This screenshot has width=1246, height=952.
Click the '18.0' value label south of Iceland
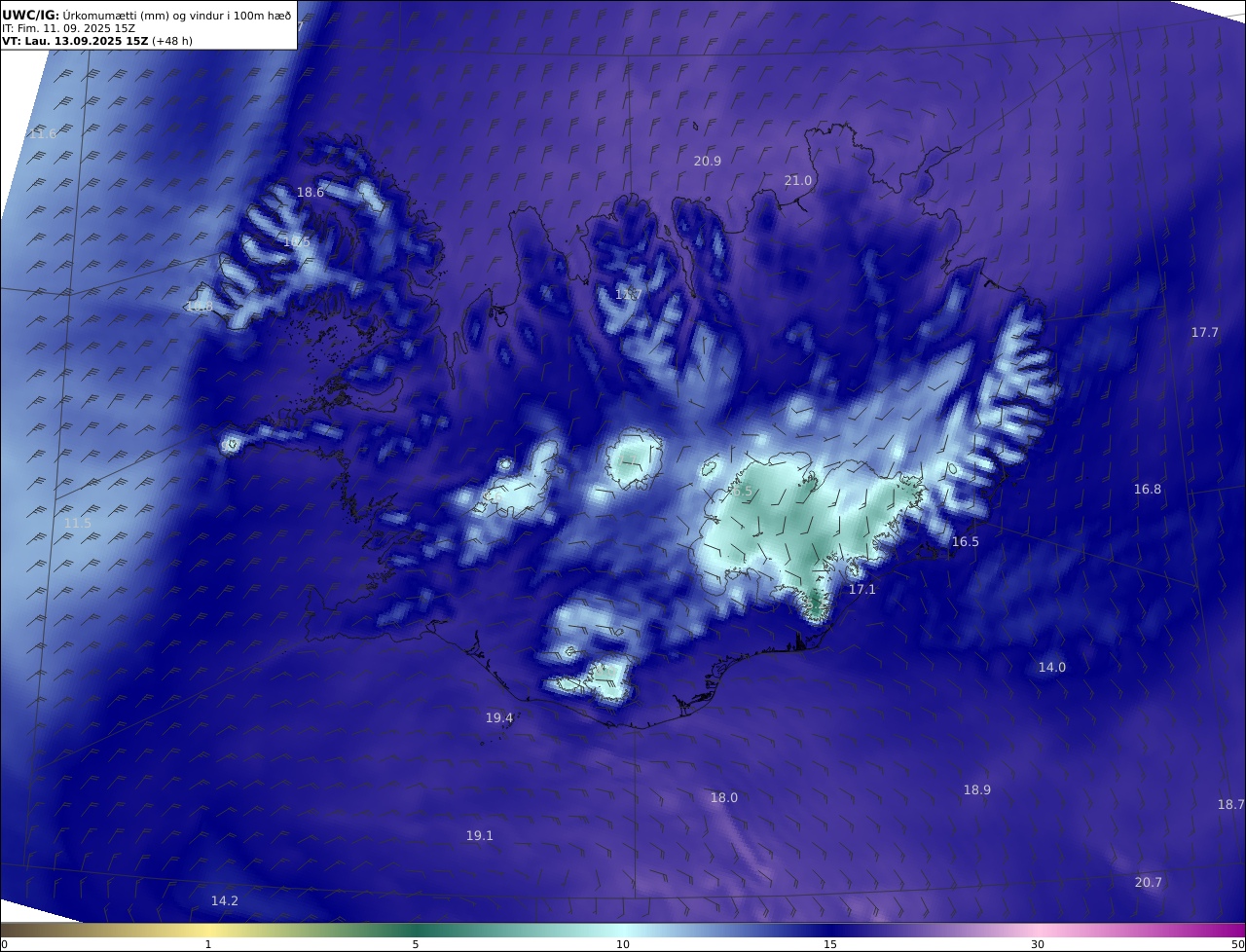coord(724,798)
